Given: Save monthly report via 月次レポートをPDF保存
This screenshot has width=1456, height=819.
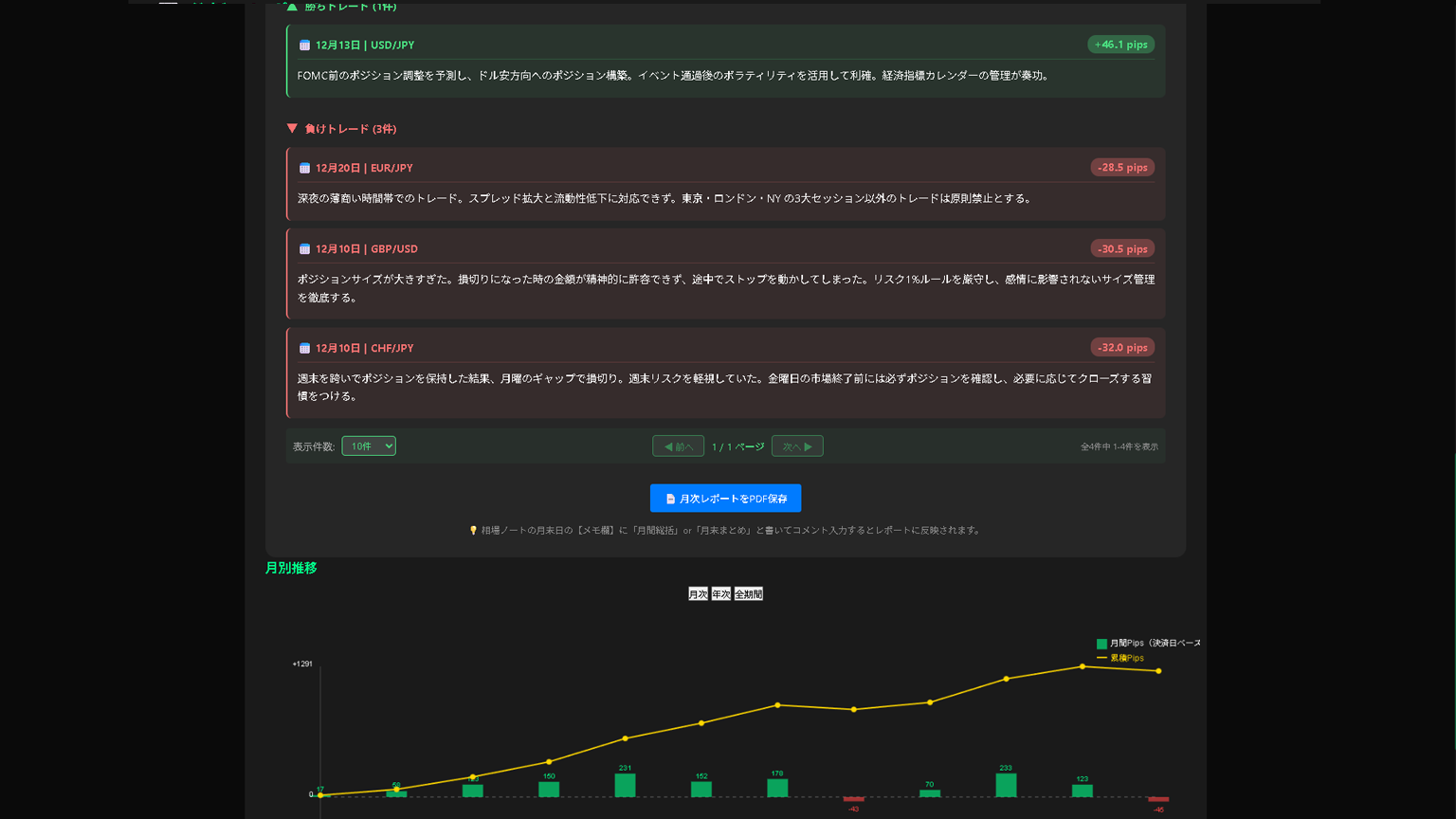Looking at the screenshot, I should 725,499.
